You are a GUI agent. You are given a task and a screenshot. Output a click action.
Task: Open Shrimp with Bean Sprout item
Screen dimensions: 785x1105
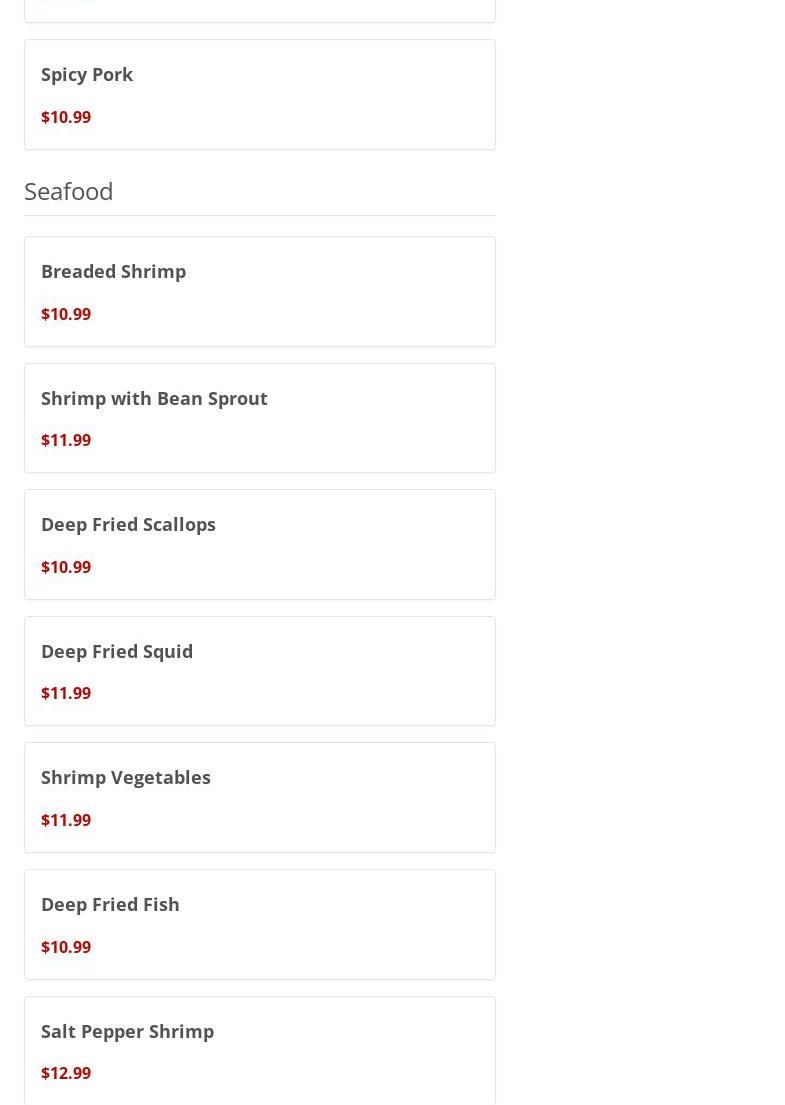coord(154,398)
